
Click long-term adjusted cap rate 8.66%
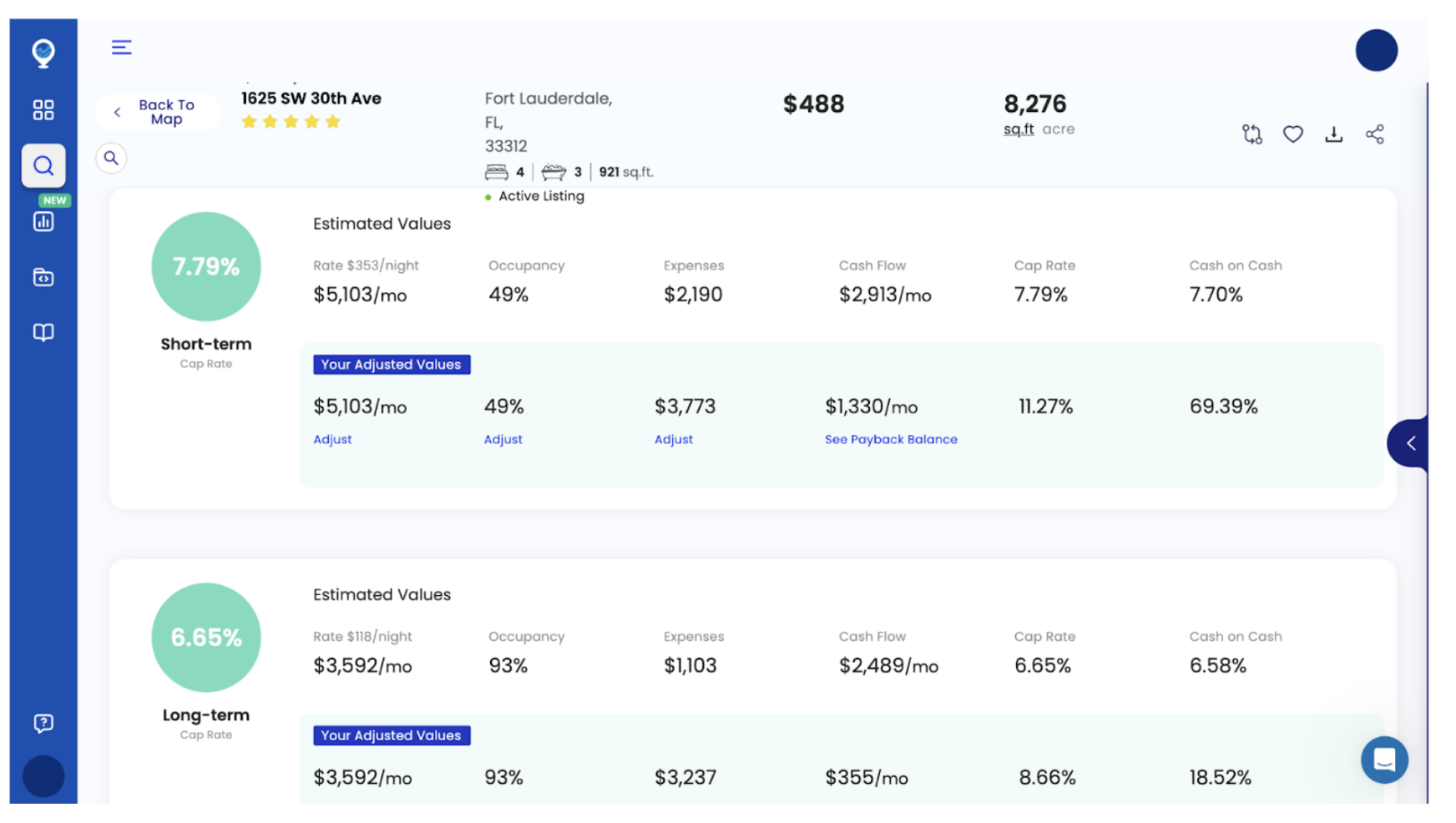pyautogui.click(x=1047, y=777)
